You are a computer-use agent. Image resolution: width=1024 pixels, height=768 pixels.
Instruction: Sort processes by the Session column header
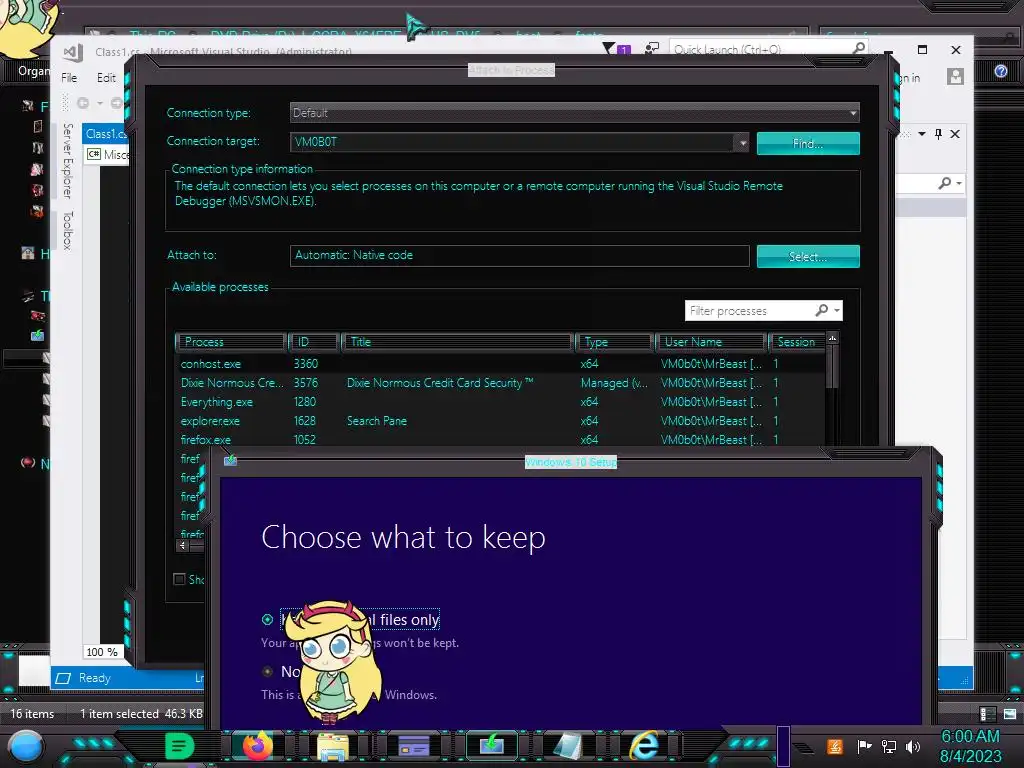pos(797,342)
